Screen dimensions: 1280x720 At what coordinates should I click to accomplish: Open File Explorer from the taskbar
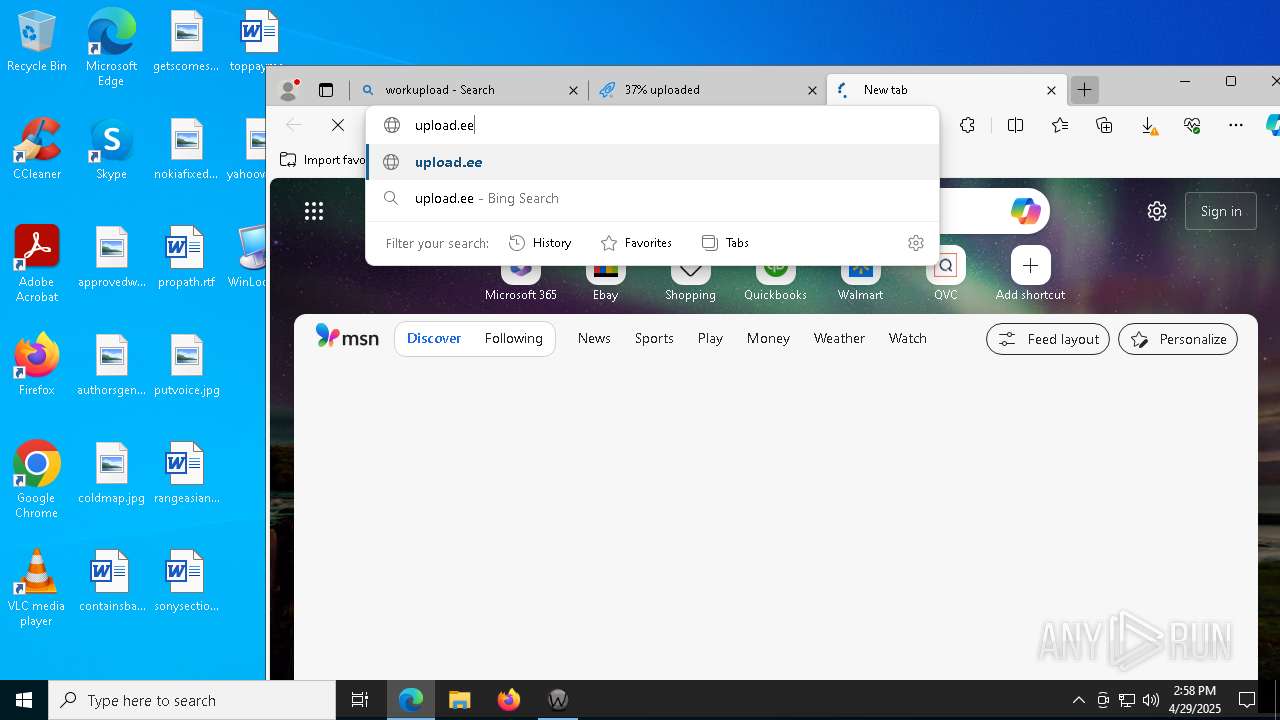tap(459, 700)
